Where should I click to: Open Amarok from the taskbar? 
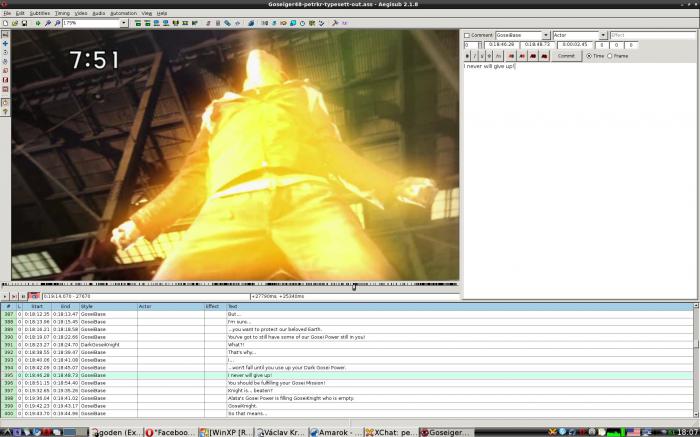click(335, 432)
